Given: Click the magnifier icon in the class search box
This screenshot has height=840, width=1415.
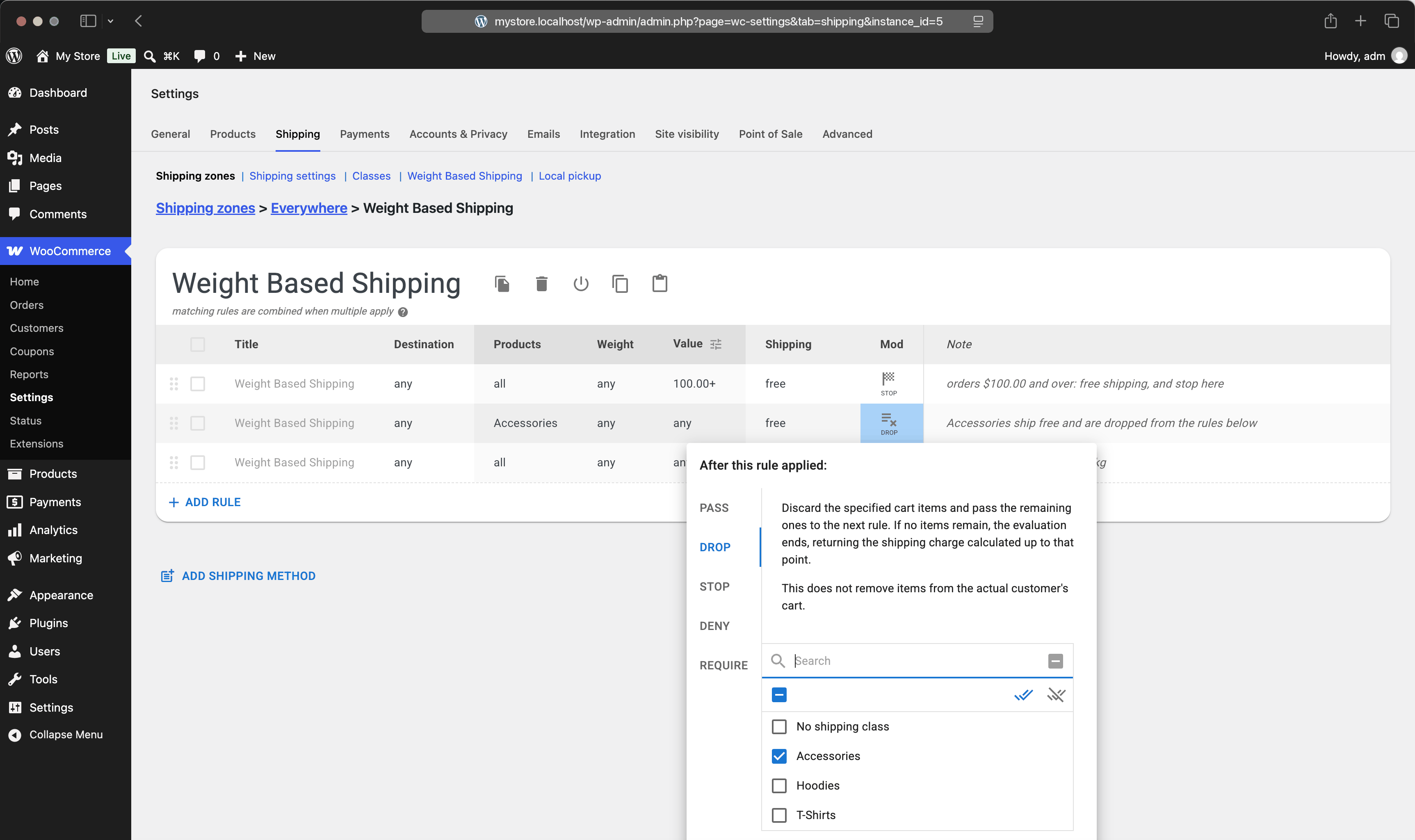Looking at the screenshot, I should (x=778, y=661).
